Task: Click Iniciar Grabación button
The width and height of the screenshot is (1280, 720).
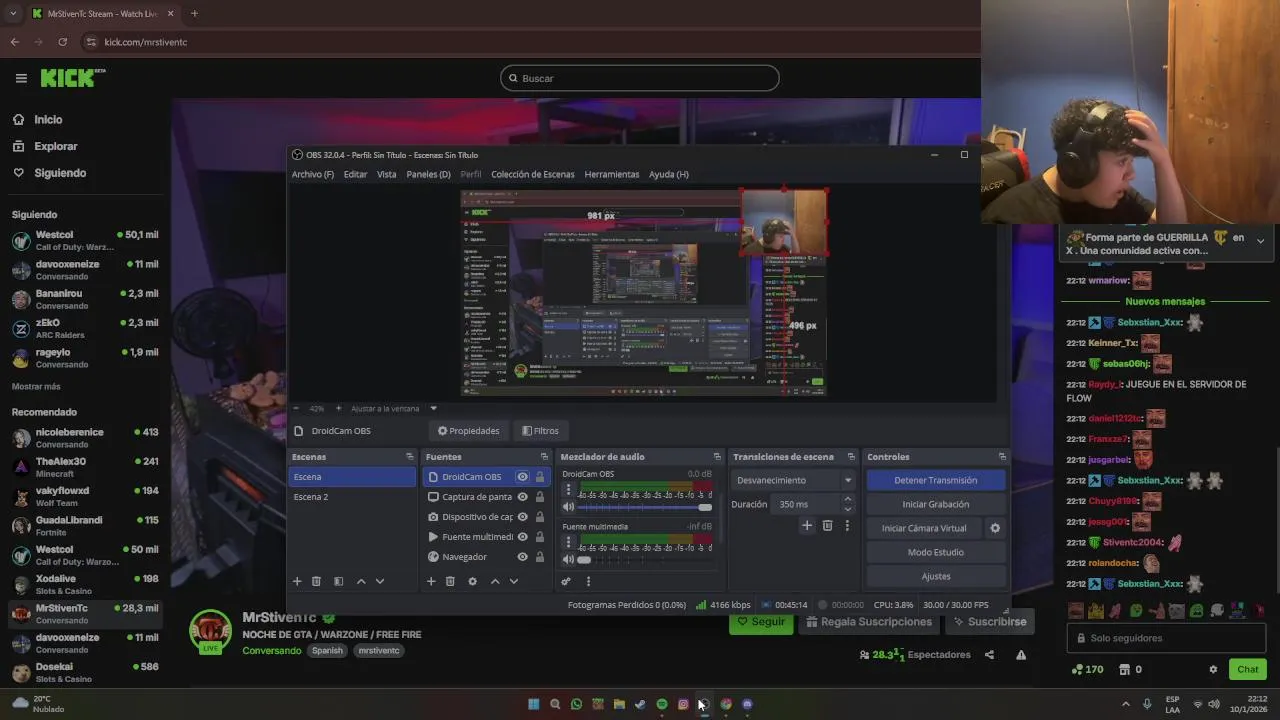Action: coord(936,504)
